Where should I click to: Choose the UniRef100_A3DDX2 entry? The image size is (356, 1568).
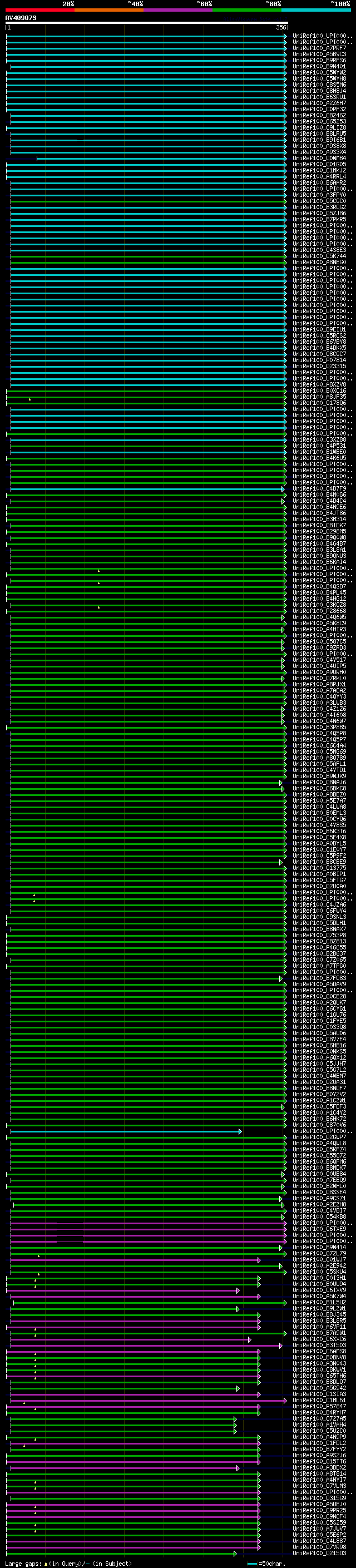[x=319, y=1468]
